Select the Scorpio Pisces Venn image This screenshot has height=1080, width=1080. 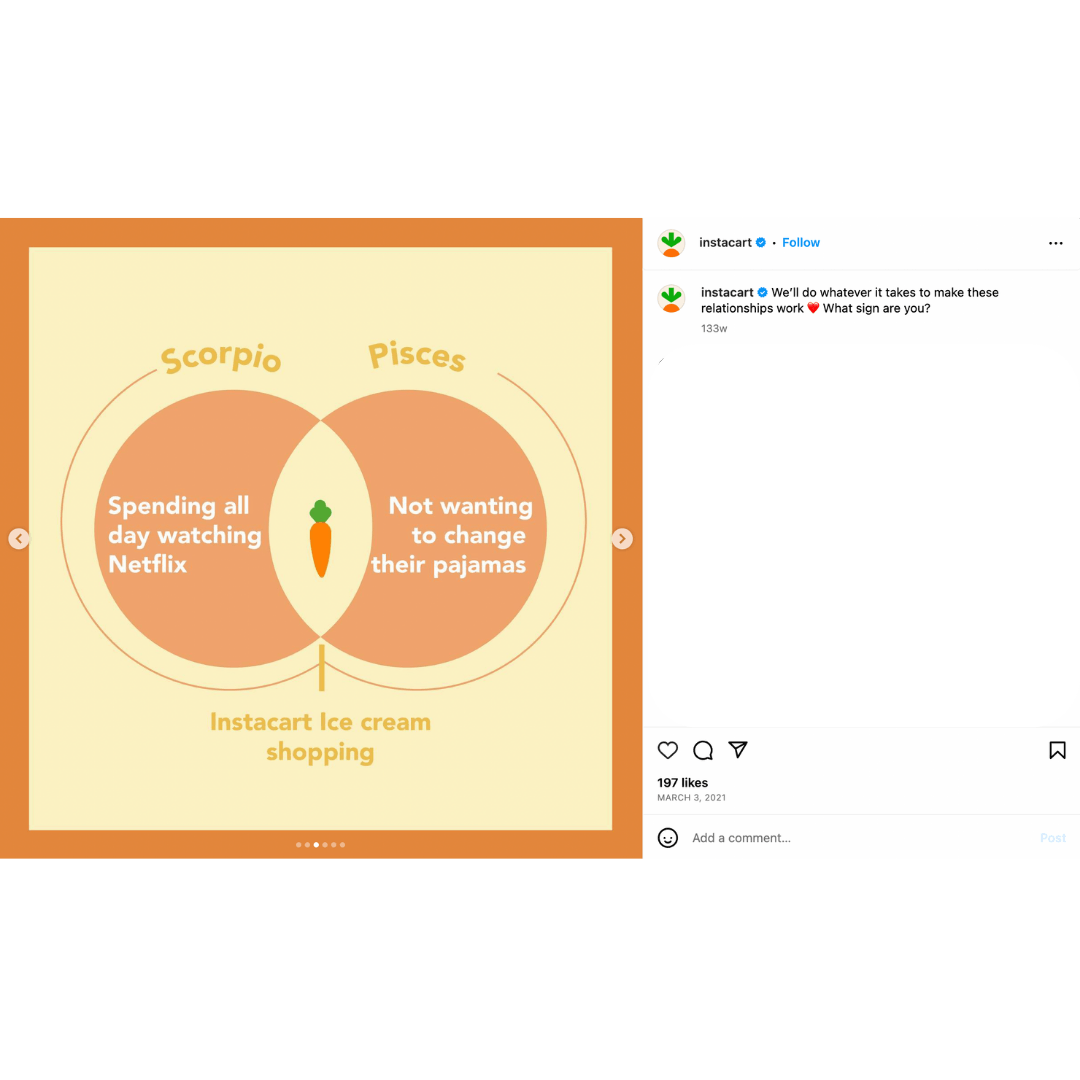pos(321,538)
